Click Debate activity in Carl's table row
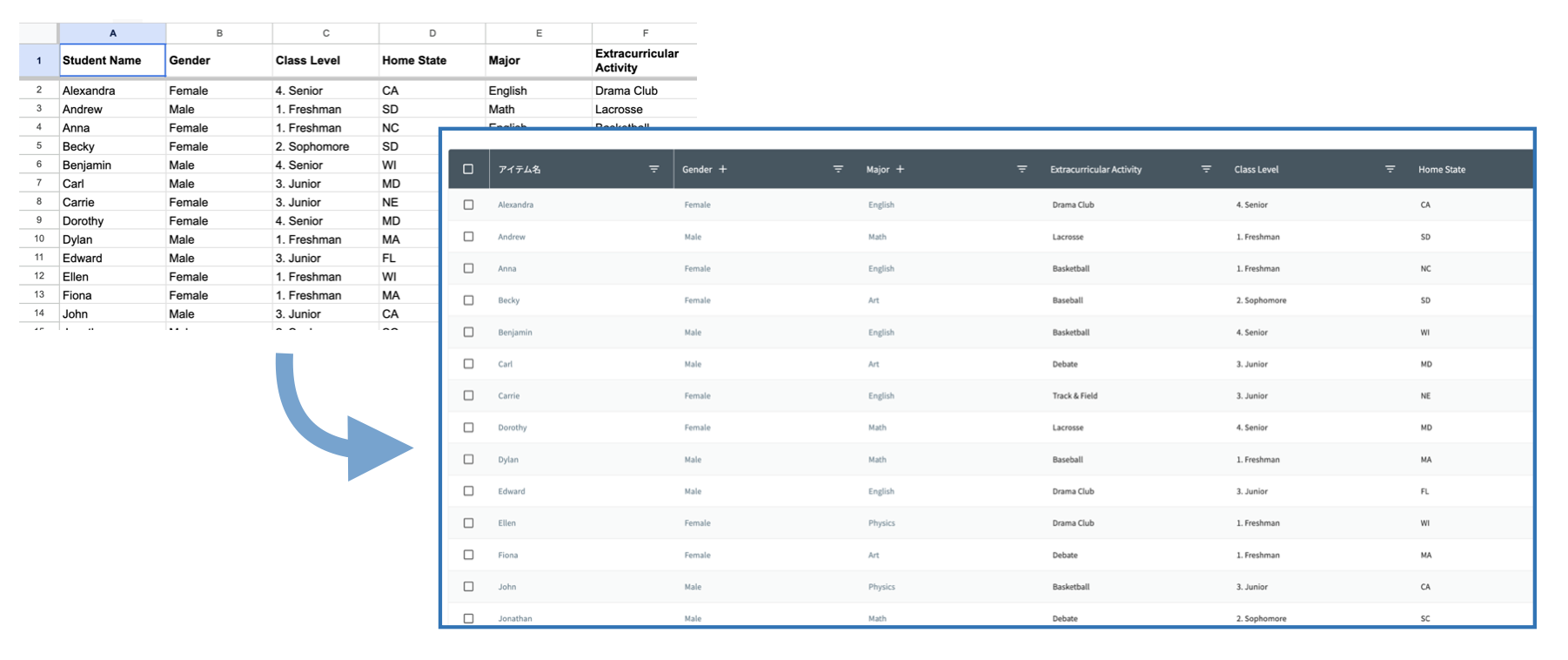This screenshot has height=660, width=1568. 1065,364
